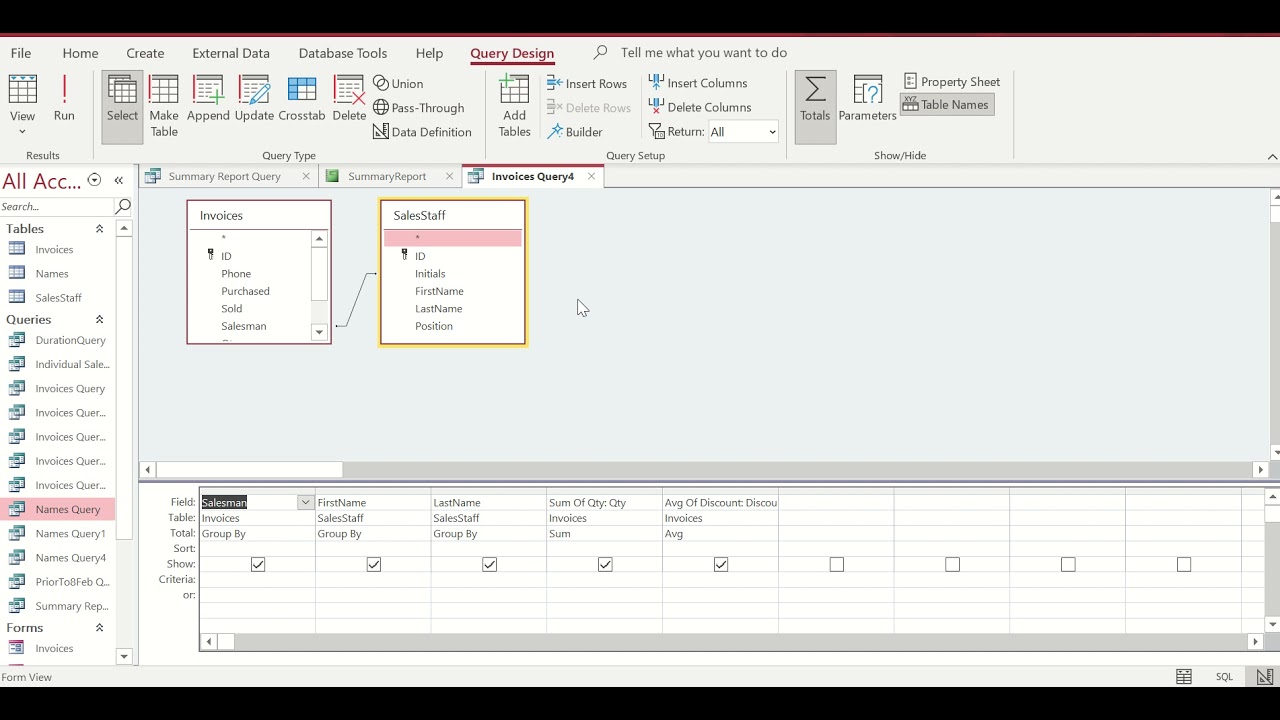Screen dimensions: 1280x720
Task: Close the Invoices Query4 tab
Action: pyautogui.click(x=592, y=176)
